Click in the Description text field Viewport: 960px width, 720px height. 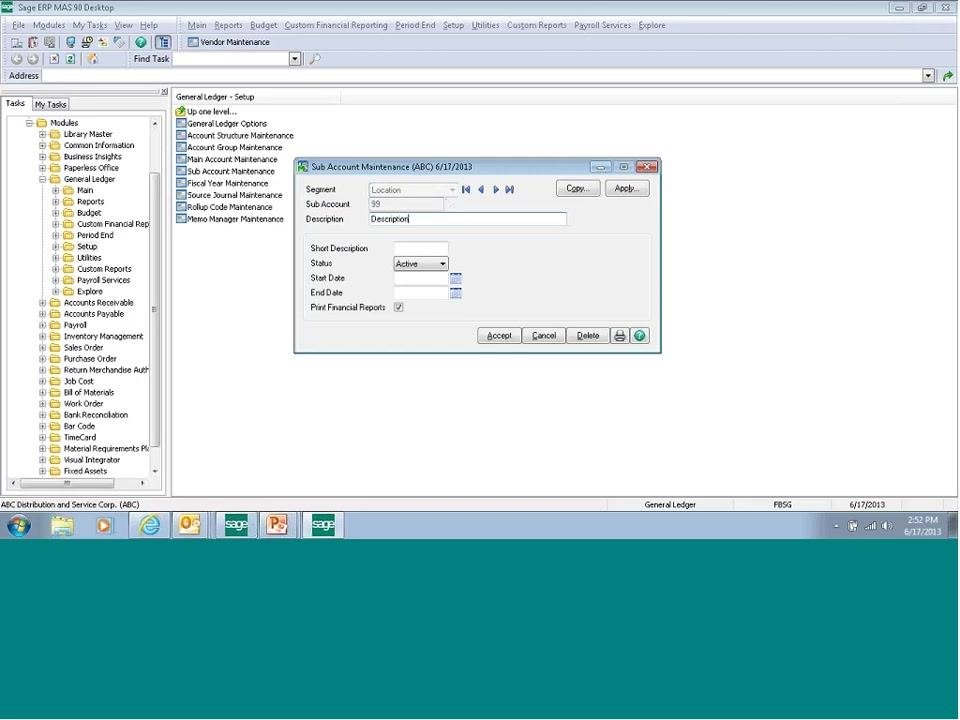pyautogui.click(x=468, y=219)
